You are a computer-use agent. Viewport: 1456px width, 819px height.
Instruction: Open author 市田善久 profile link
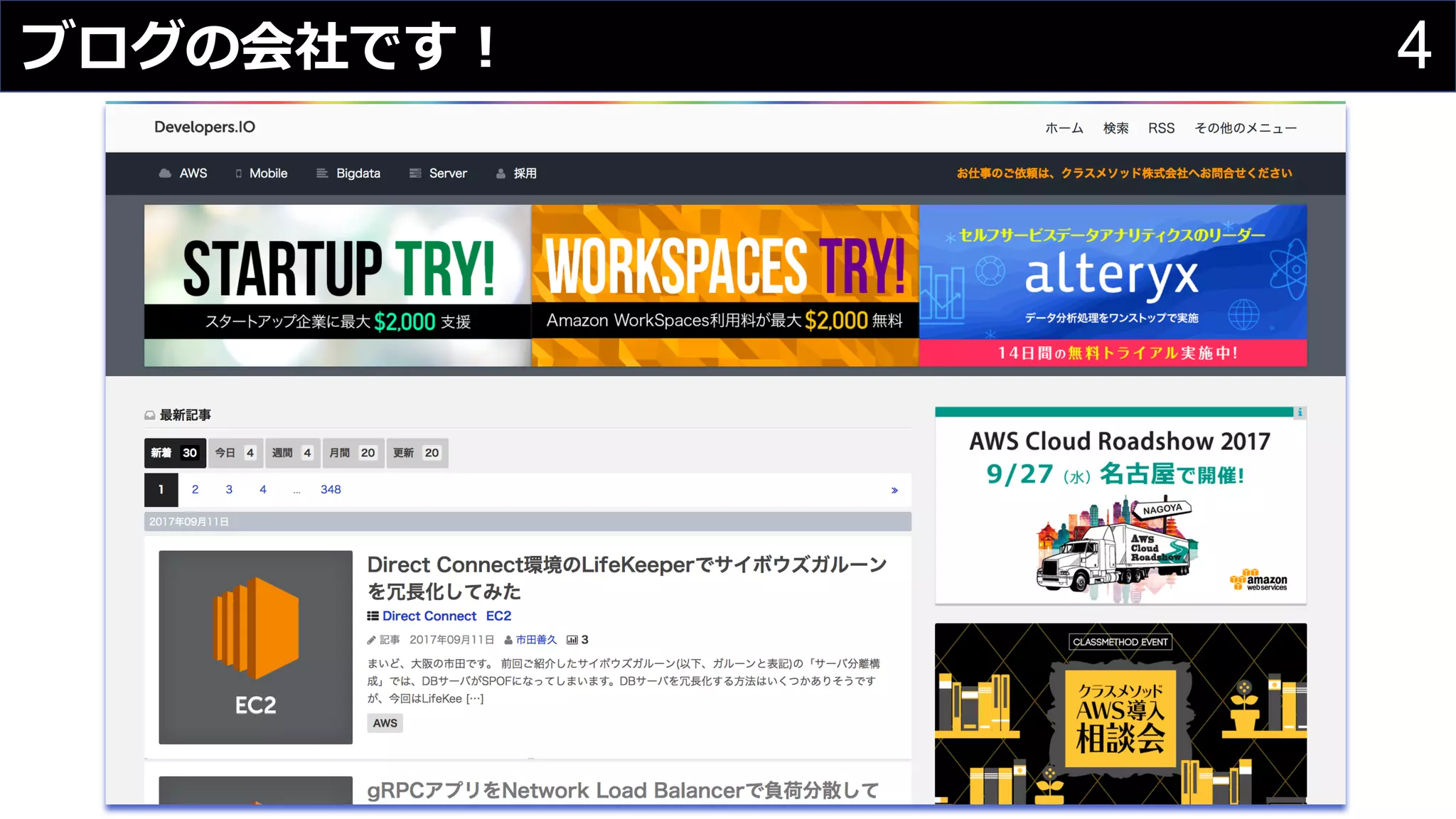(536, 640)
